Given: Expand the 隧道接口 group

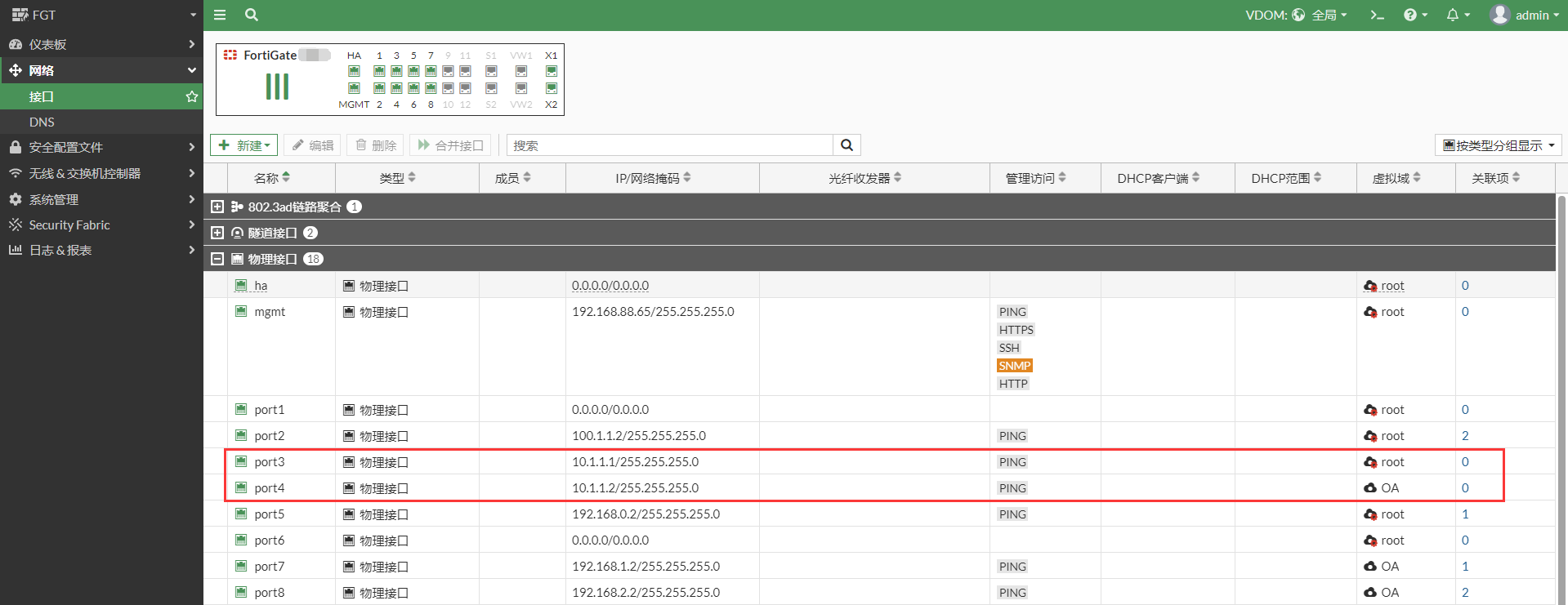Looking at the screenshot, I should click(217, 233).
